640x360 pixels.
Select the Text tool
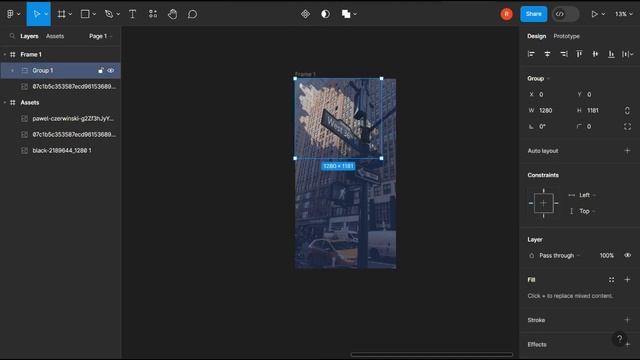tap(132, 14)
